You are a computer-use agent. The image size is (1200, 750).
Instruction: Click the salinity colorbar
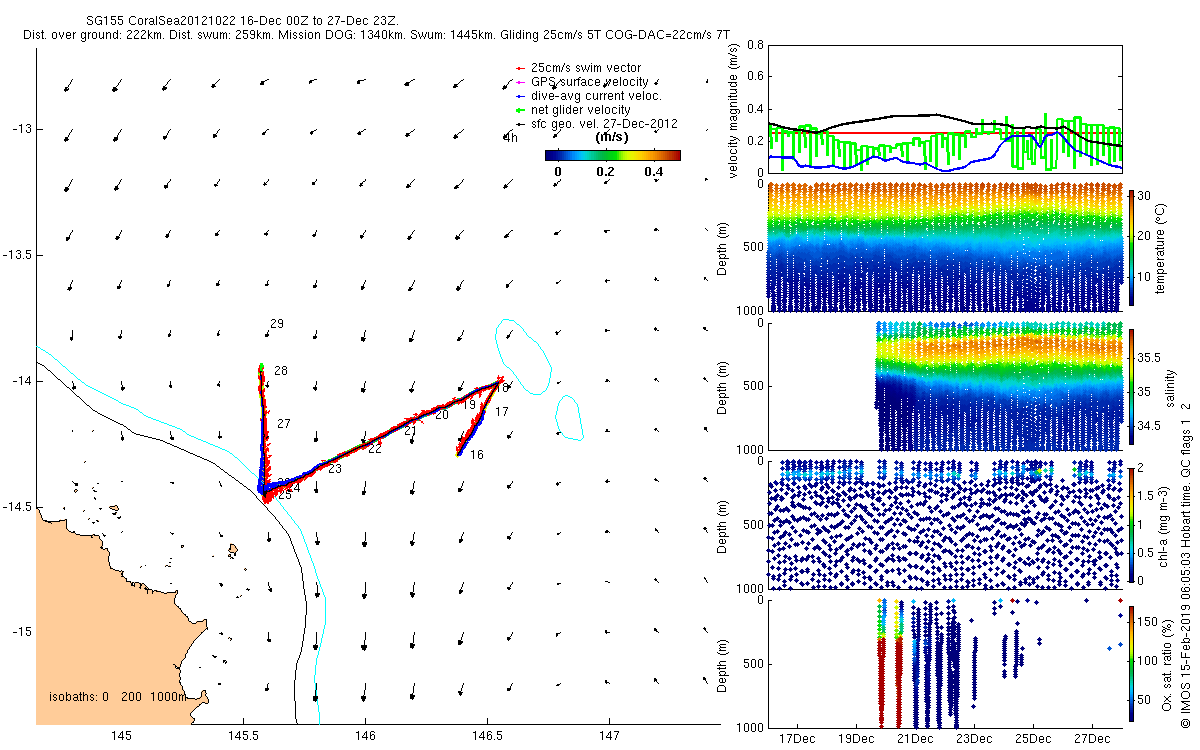[x=1133, y=386]
